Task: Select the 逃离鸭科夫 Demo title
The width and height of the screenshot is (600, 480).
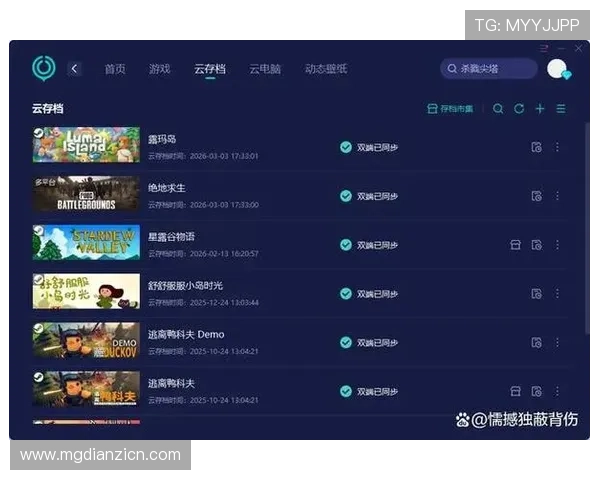Action: point(186,334)
